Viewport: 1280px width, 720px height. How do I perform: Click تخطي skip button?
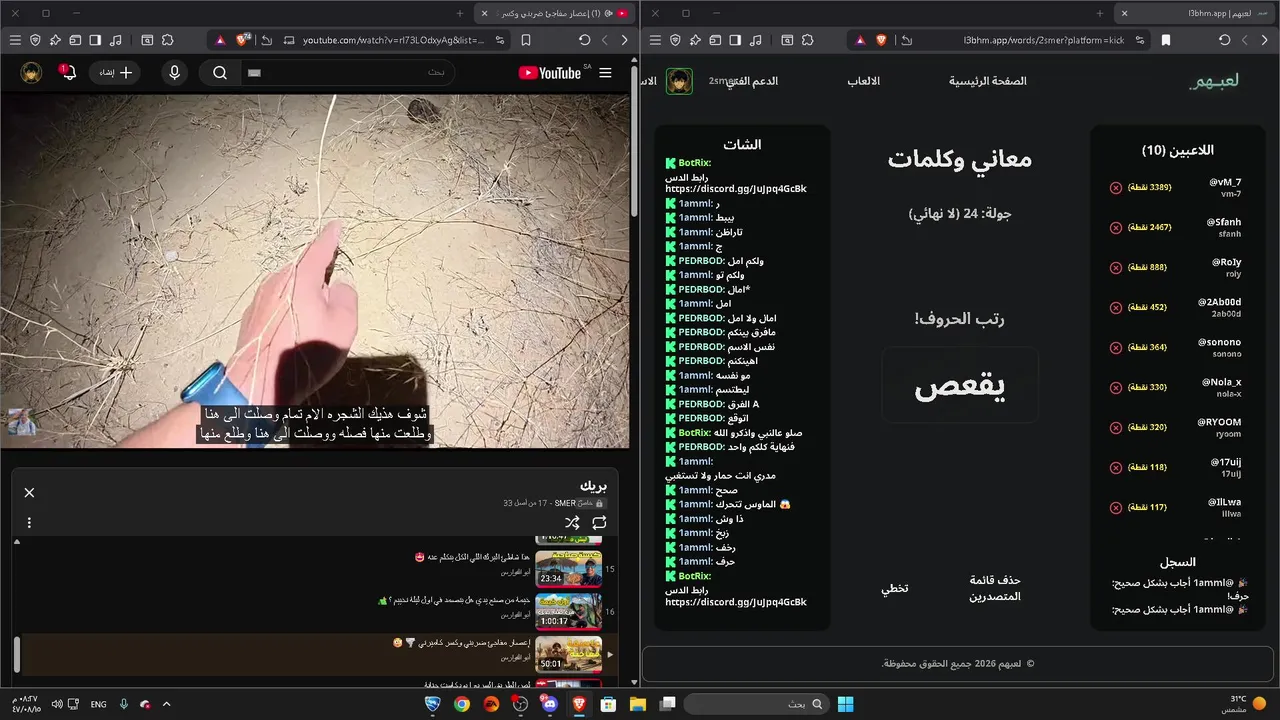(x=894, y=588)
